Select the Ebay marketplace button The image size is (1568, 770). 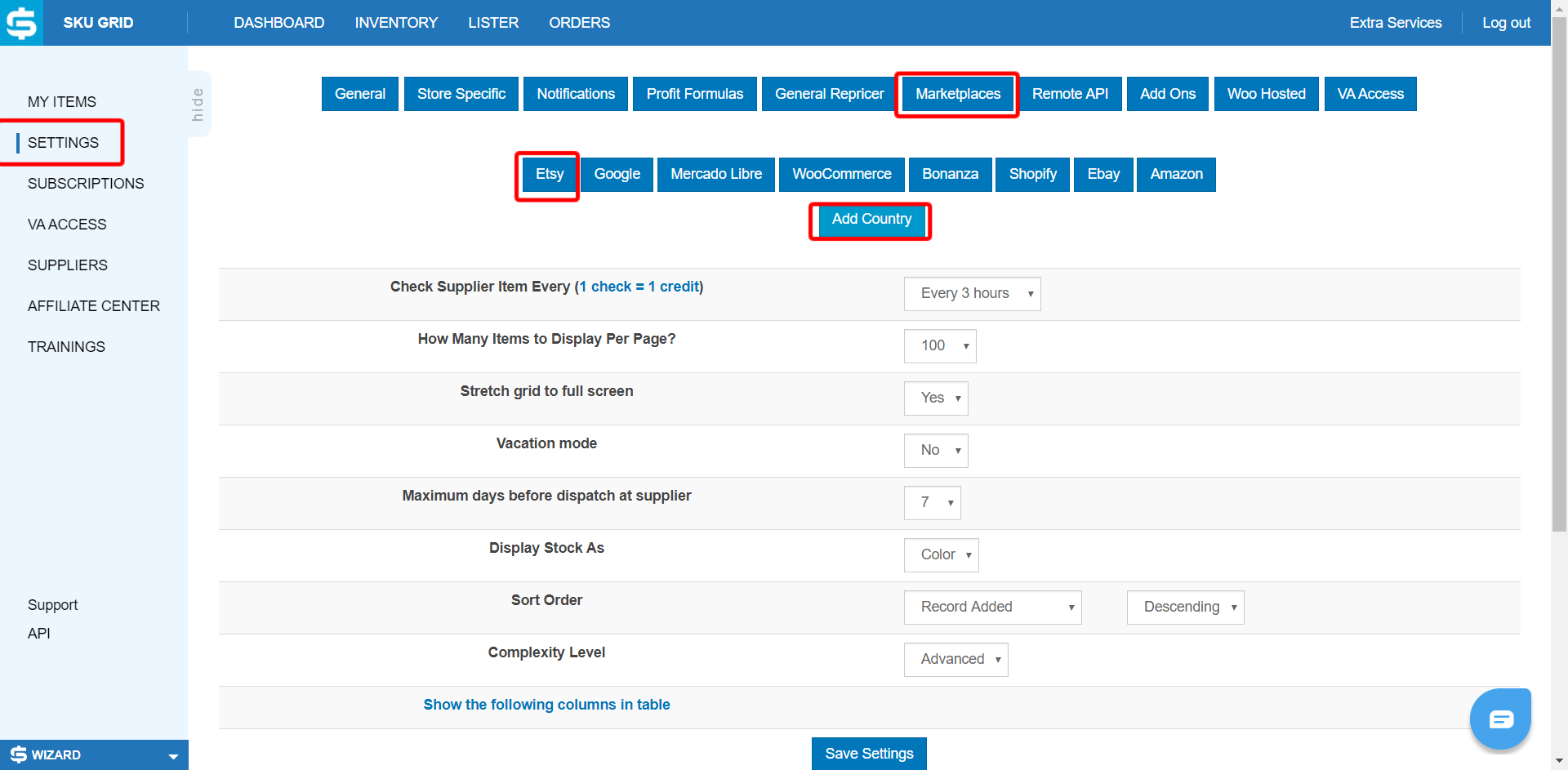coord(1103,174)
